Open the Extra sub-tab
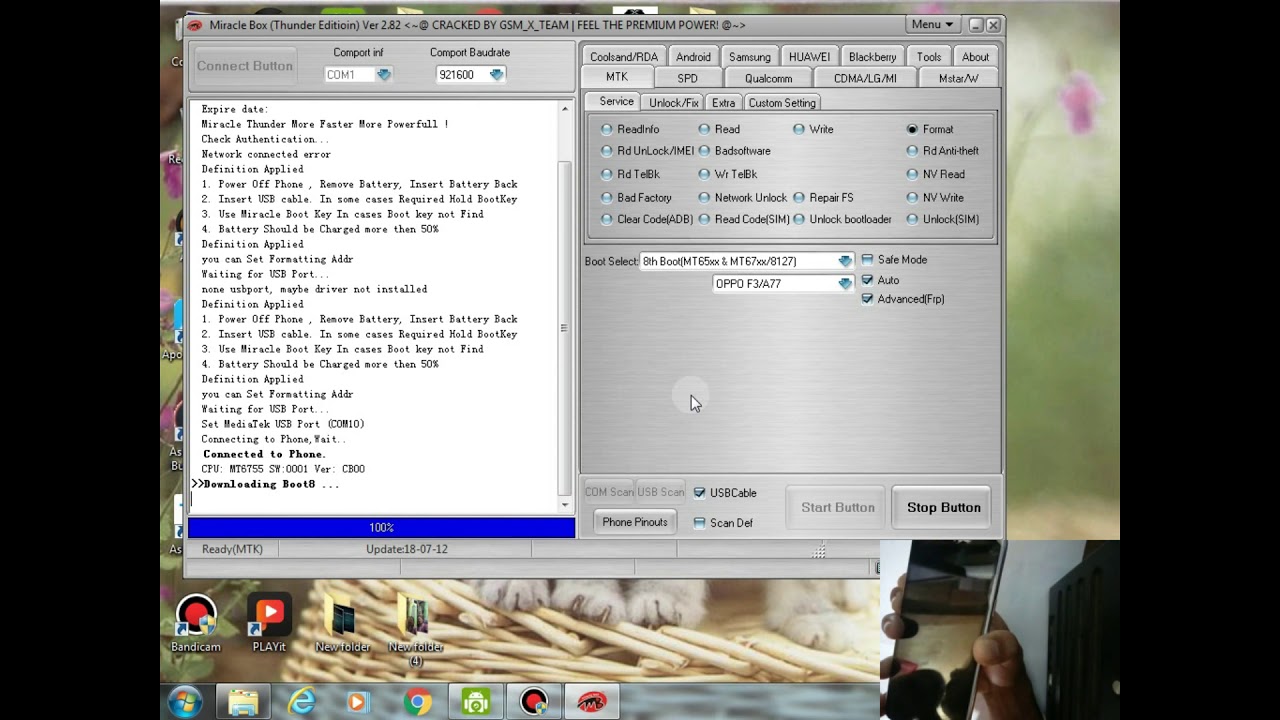The image size is (1280, 720). [x=723, y=103]
